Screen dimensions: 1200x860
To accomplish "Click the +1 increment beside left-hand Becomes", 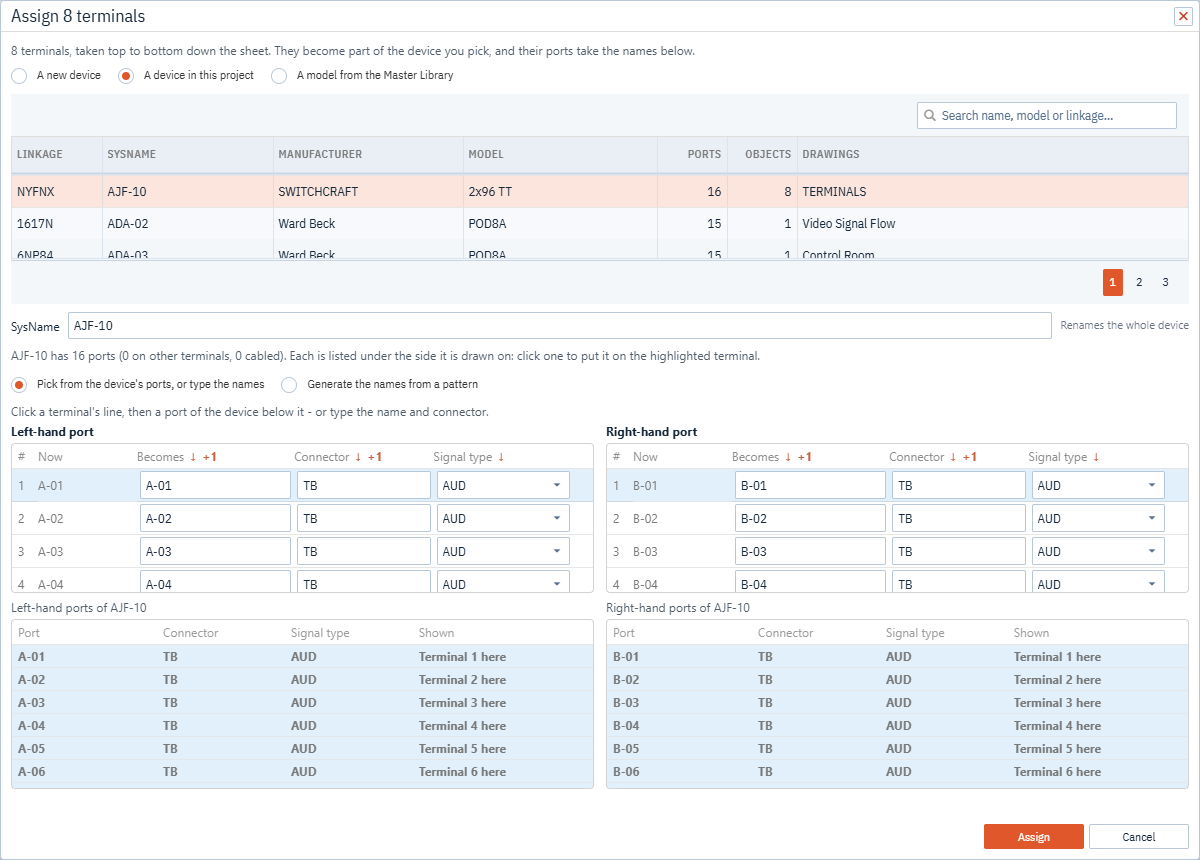I will [210, 457].
